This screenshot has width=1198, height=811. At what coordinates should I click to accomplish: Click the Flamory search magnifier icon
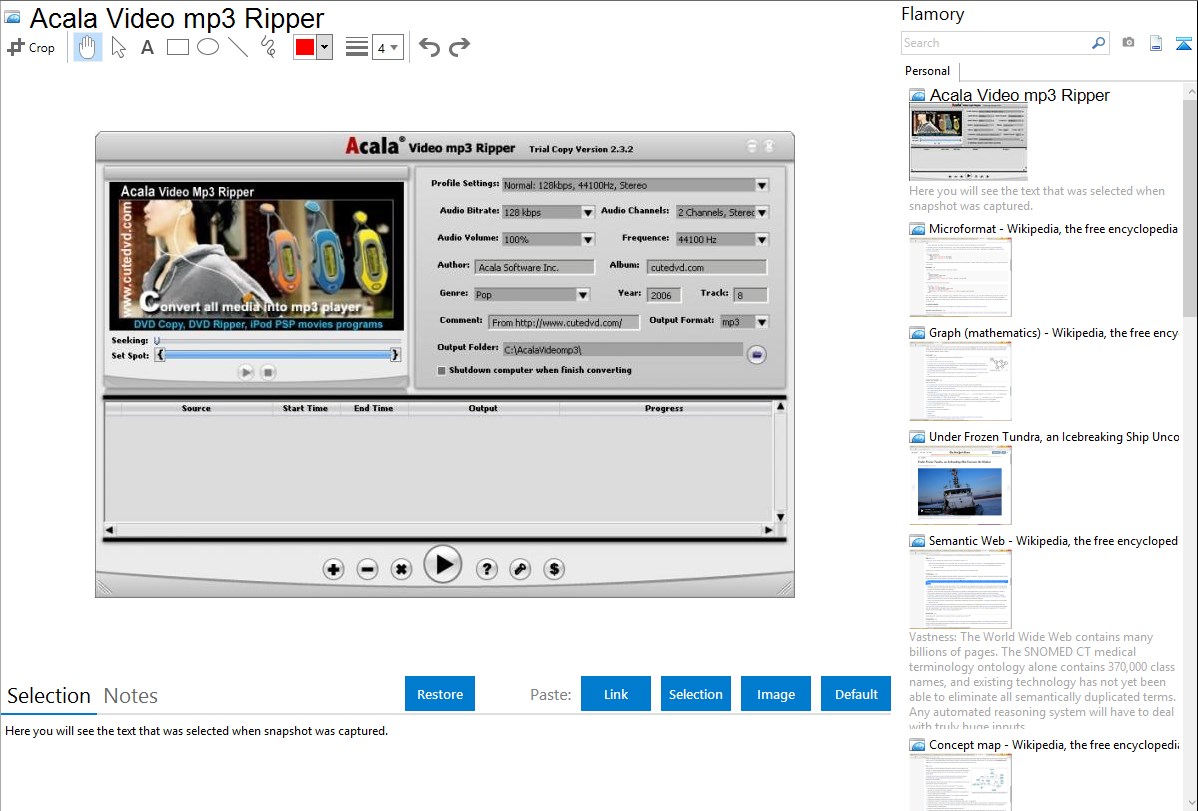coord(1098,43)
